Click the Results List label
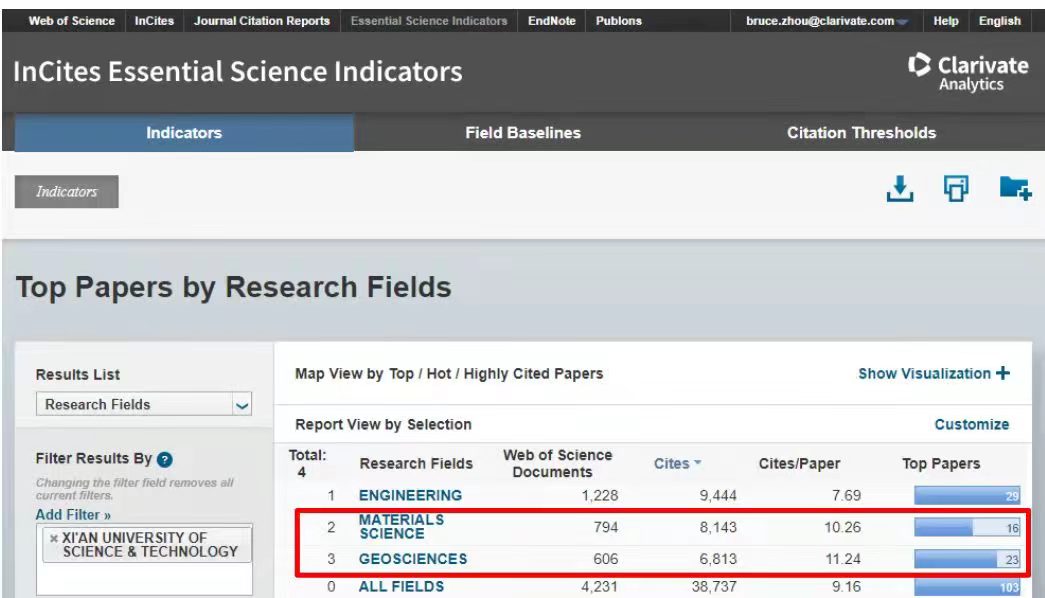Image resolution: width=1045 pixels, height=598 pixels. click(78, 375)
